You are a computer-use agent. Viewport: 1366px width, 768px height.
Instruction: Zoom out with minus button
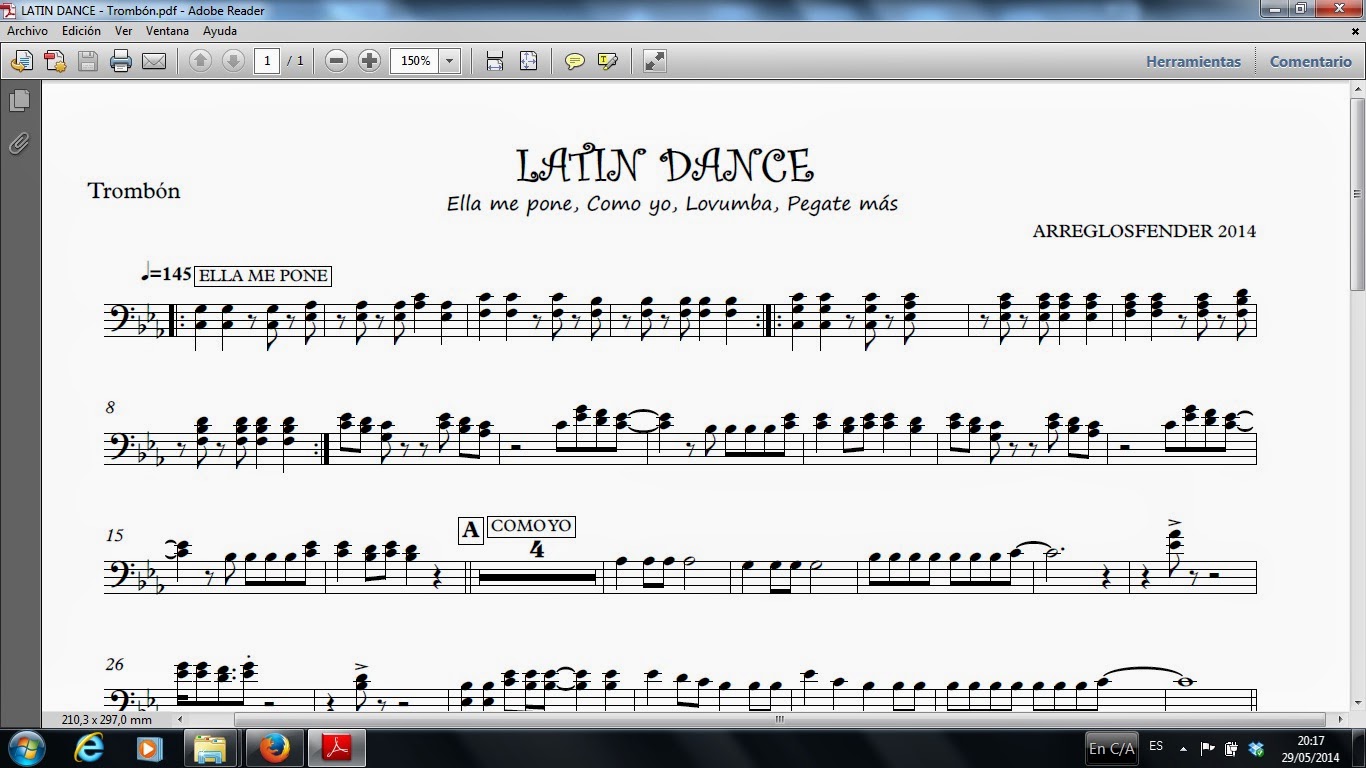(337, 61)
